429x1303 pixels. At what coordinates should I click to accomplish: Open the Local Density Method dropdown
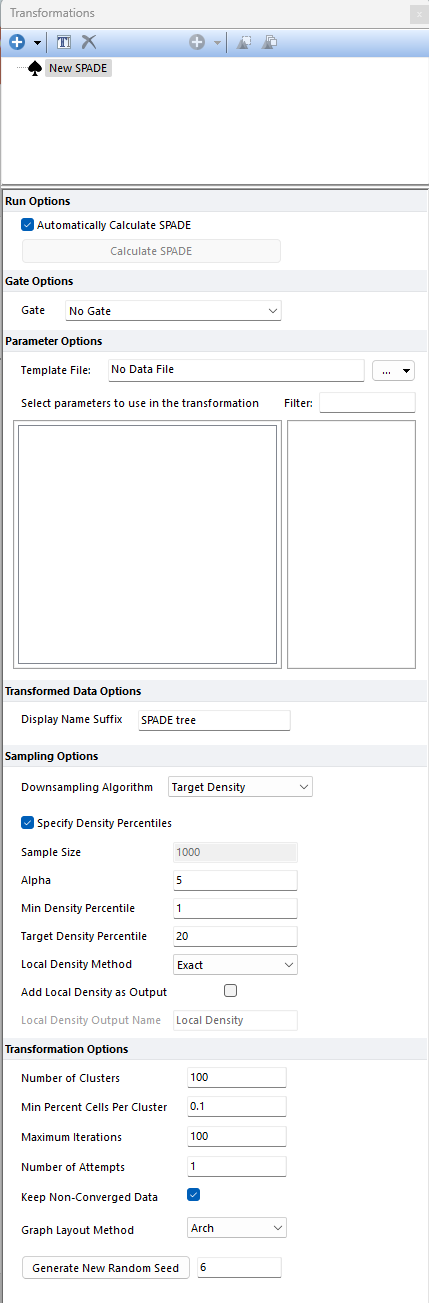point(234,965)
